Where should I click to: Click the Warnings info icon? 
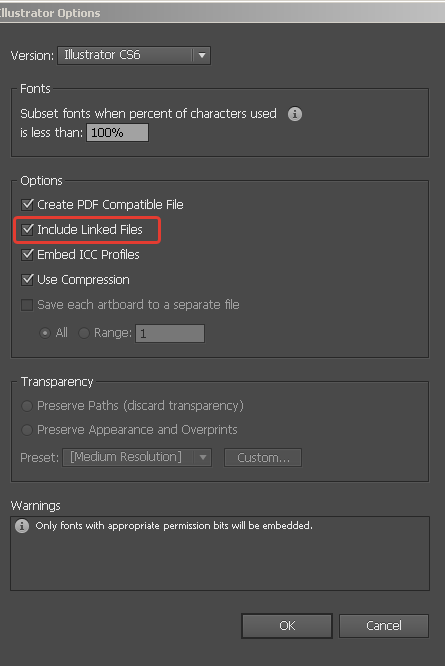tap(22, 526)
